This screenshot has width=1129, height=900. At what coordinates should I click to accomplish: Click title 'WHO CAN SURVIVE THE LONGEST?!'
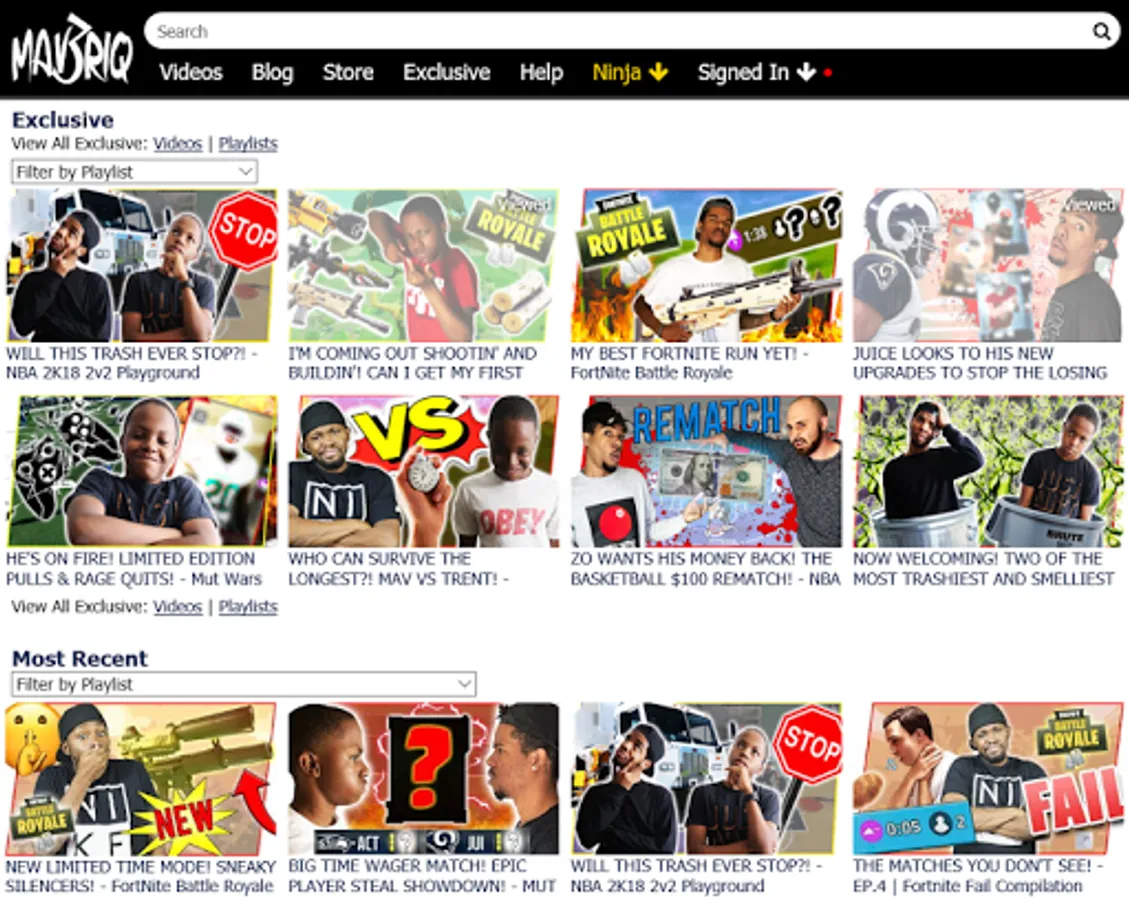[x=399, y=569]
